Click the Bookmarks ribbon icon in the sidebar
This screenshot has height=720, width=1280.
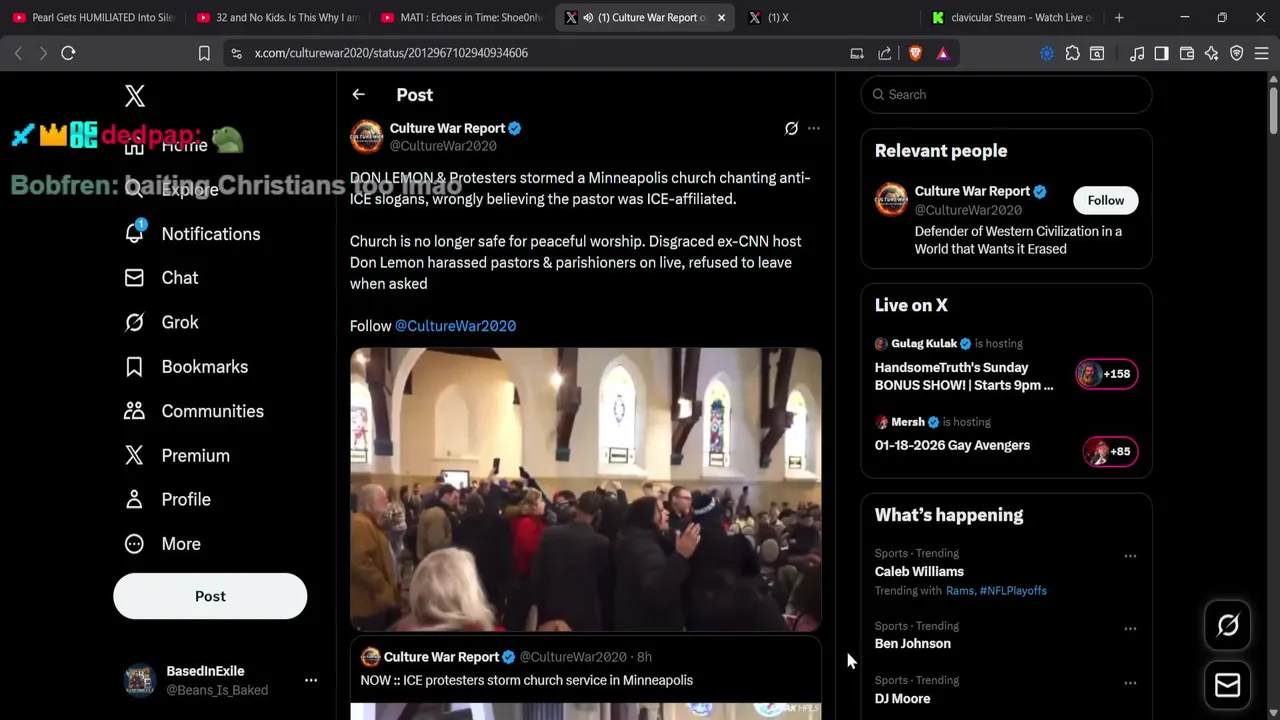(x=134, y=367)
